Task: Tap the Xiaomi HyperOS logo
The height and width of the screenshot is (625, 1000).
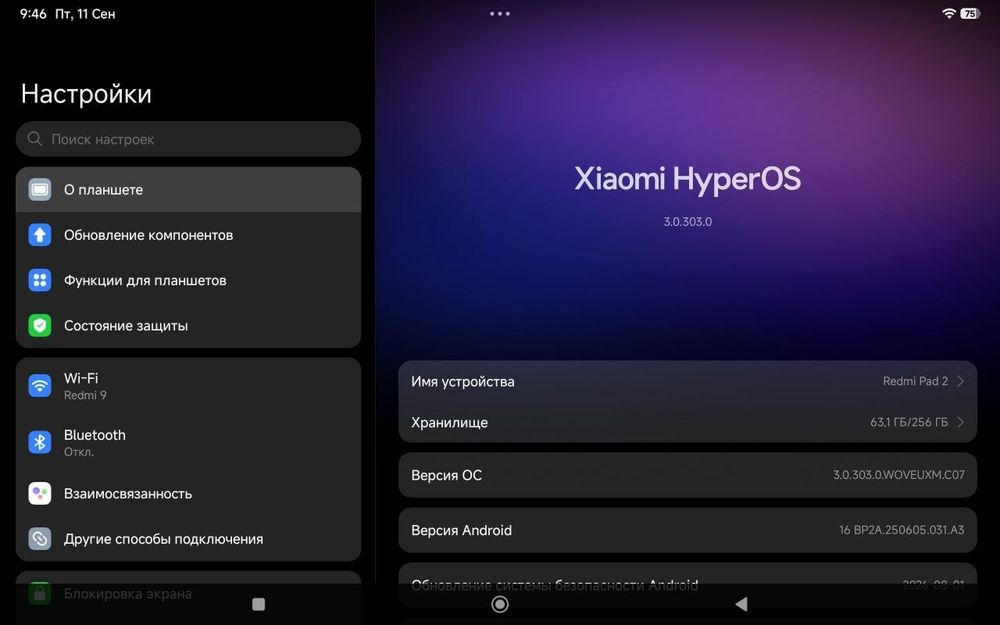Action: coord(688,179)
